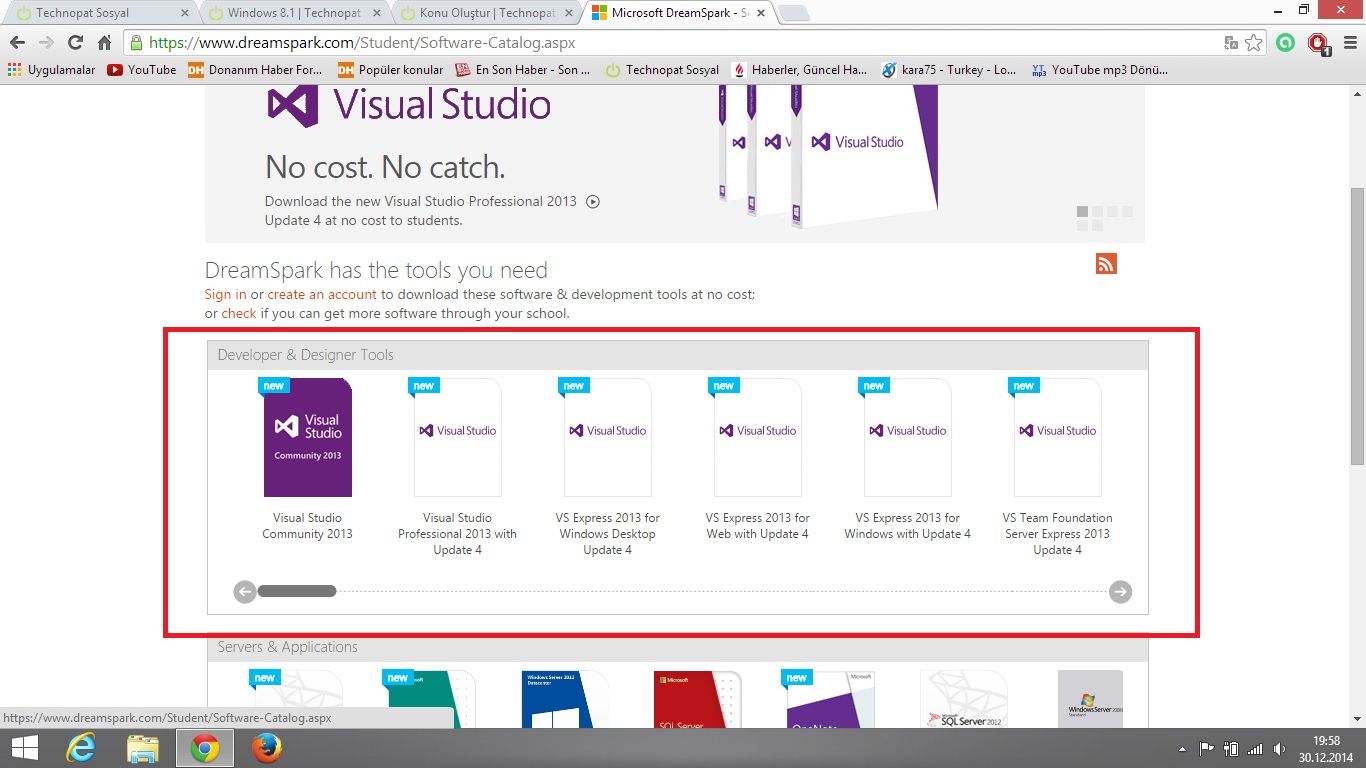Click the Chrome icon in the taskbar
1366x768 pixels.
pos(205,748)
